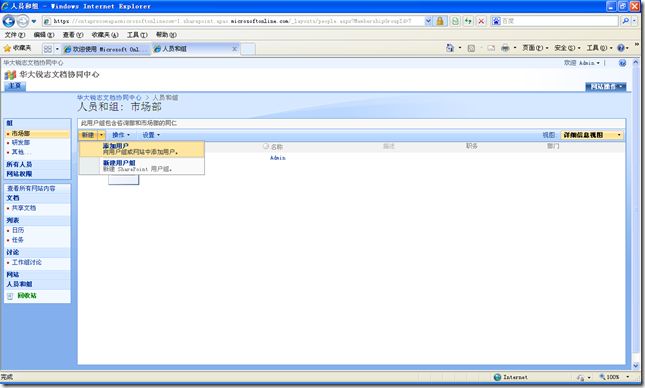
Task: Click 其他... in the groups list
Action: 21,152
